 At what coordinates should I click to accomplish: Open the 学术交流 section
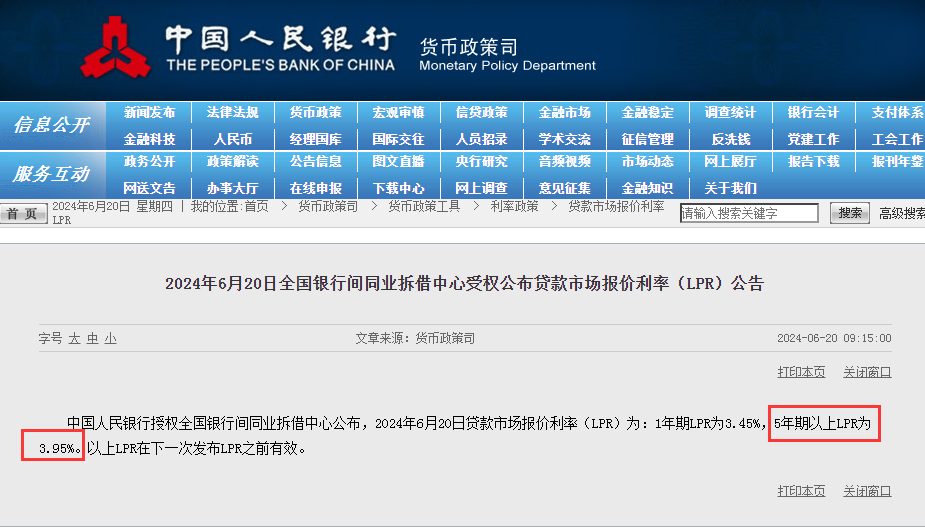565,139
